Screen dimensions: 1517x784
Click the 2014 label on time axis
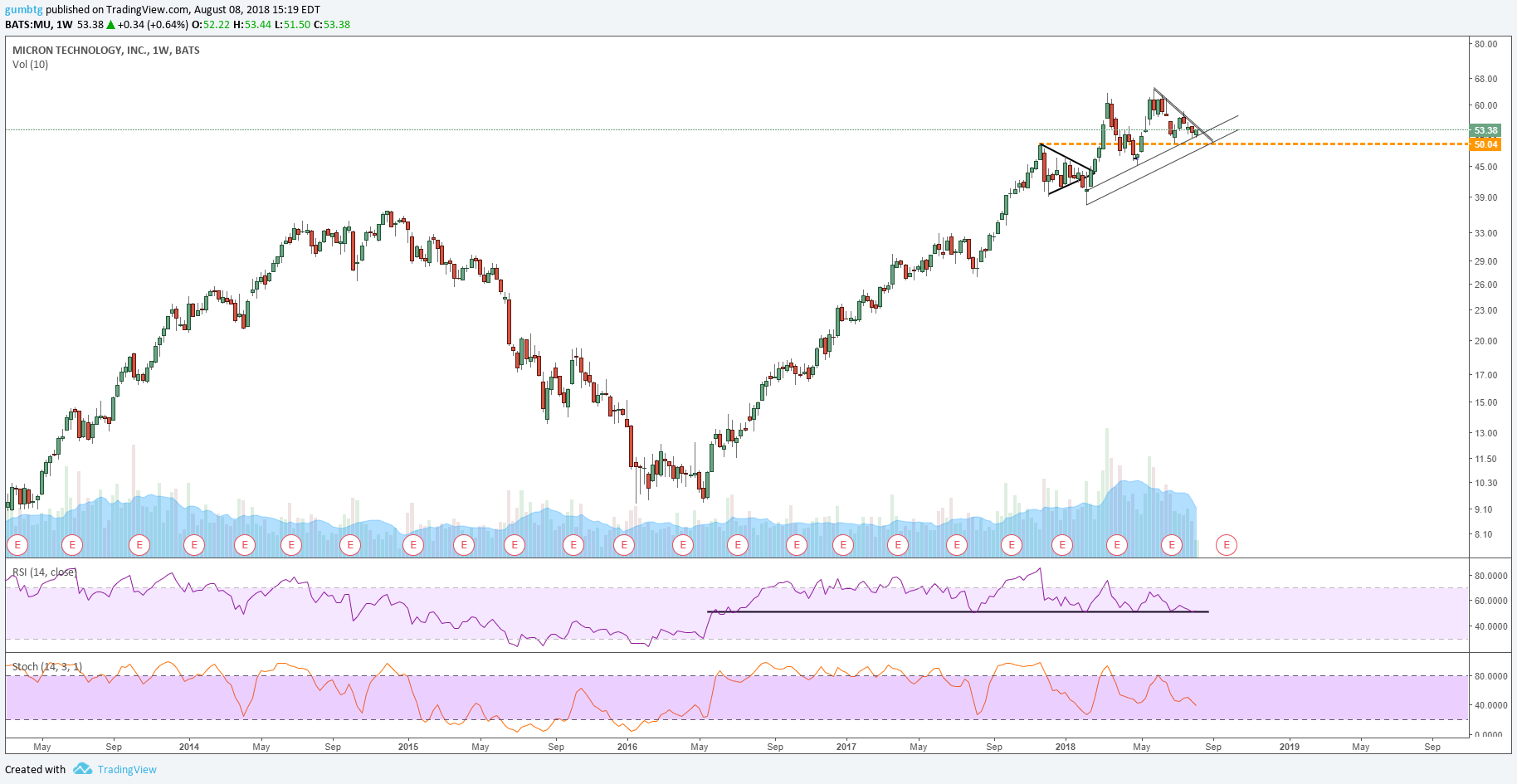[x=189, y=747]
